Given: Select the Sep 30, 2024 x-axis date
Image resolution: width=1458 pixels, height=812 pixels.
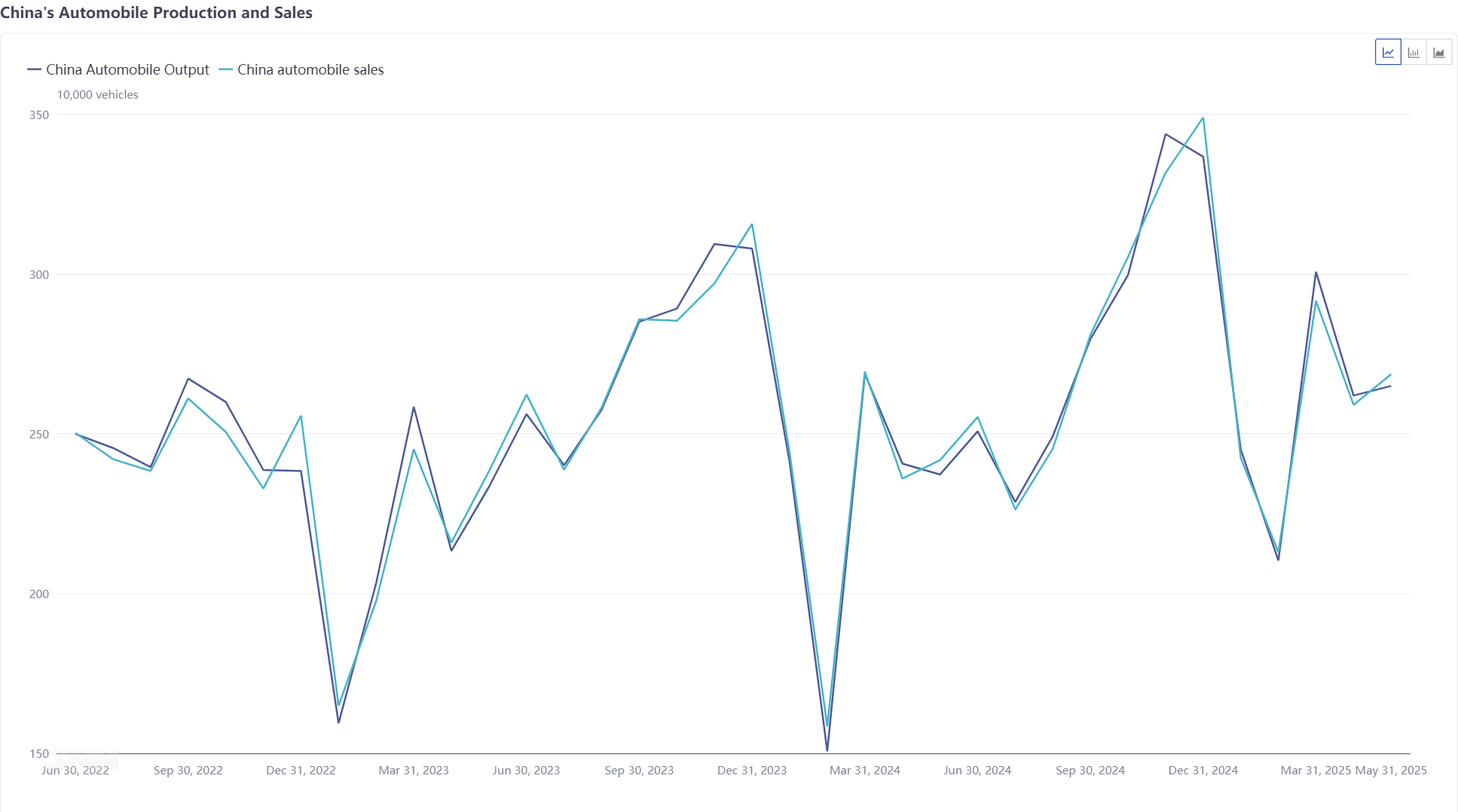Looking at the screenshot, I should click(x=1090, y=771).
